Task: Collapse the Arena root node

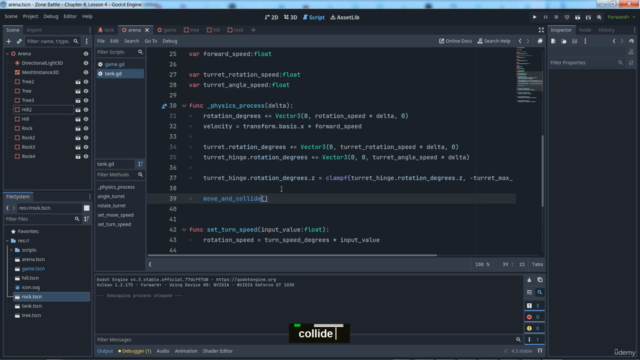Action: 7,53
